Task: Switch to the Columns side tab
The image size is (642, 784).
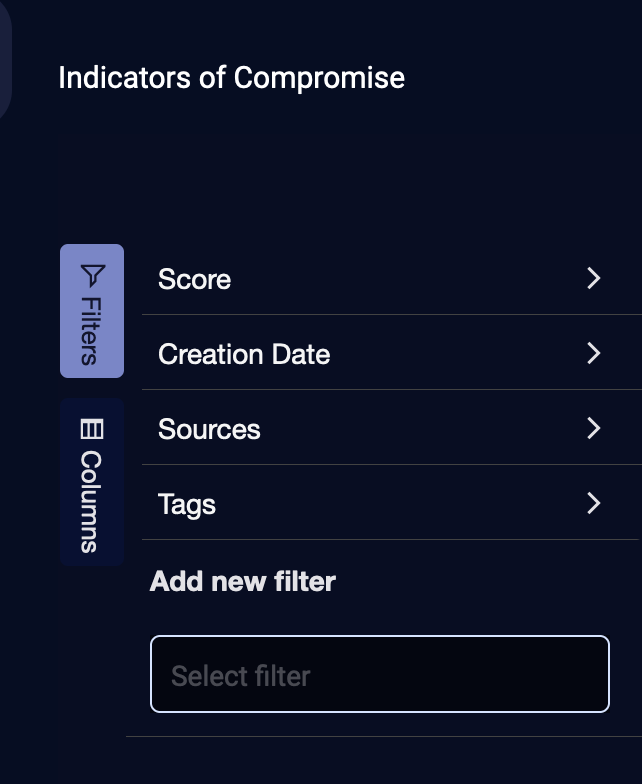Action: [x=92, y=482]
